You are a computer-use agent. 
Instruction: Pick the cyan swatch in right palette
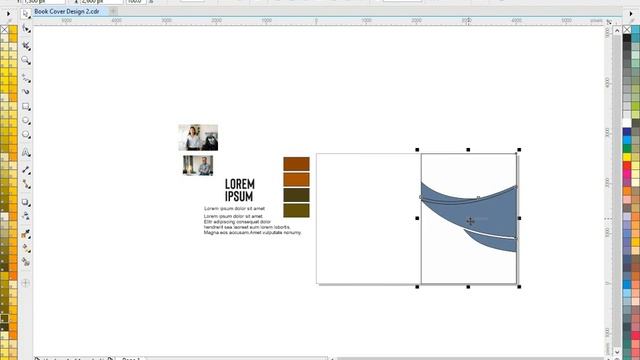(627, 140)
